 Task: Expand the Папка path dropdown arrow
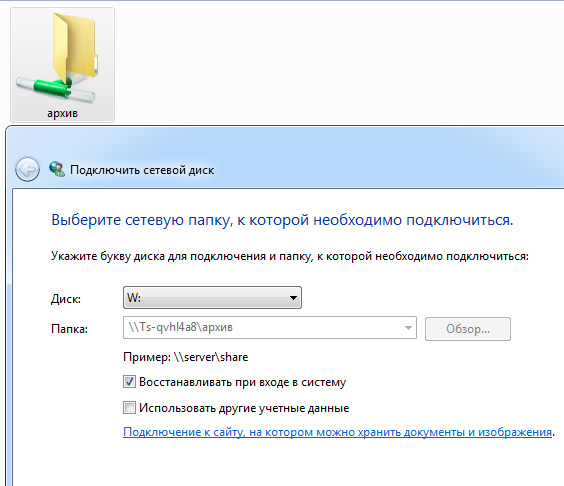[x=408, y=328]
